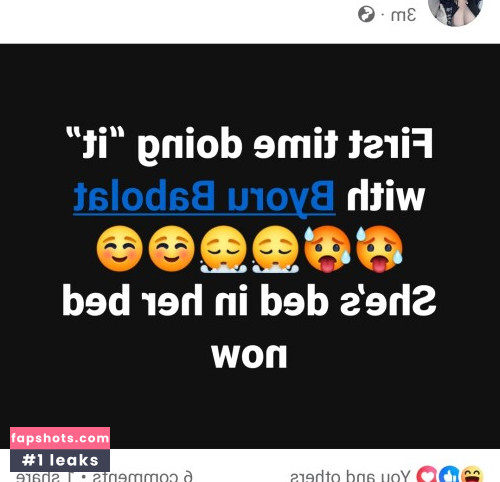Click the word "now" in the post
Image resolution: width=500 pixels, height=482 pixels.
pos(249,356)
